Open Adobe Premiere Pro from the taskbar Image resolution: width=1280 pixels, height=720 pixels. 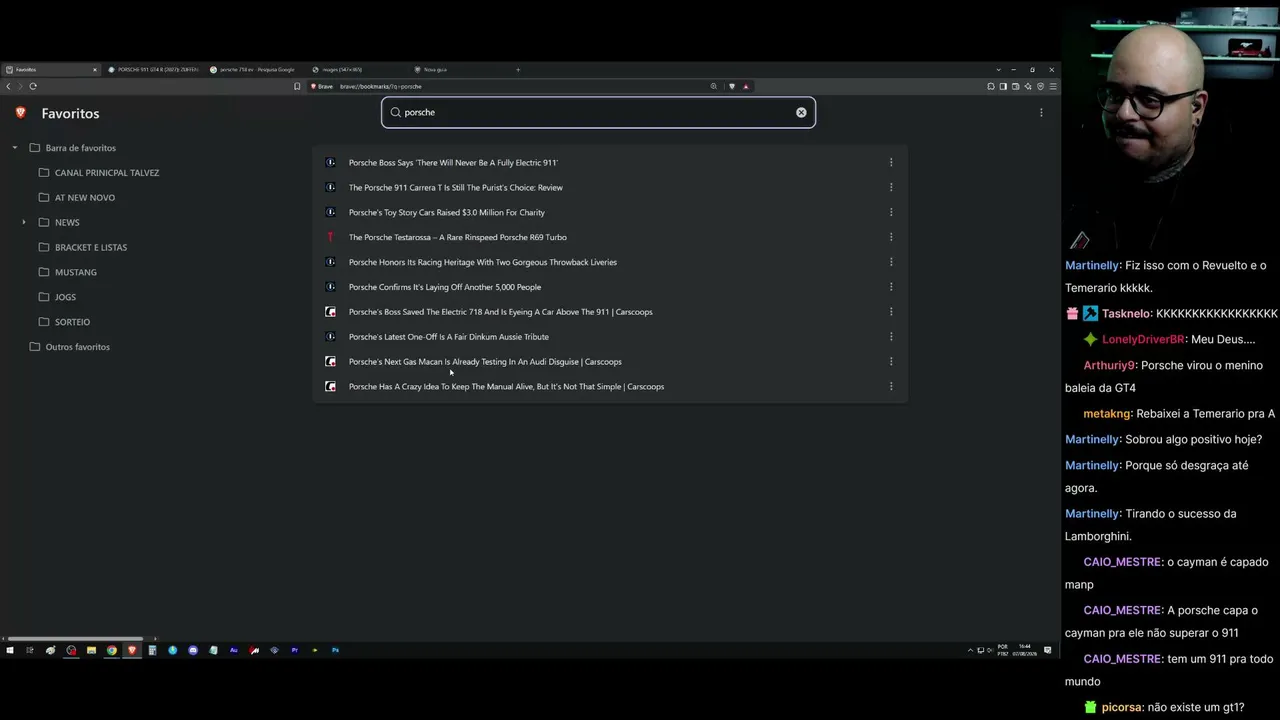coord(295,650)
